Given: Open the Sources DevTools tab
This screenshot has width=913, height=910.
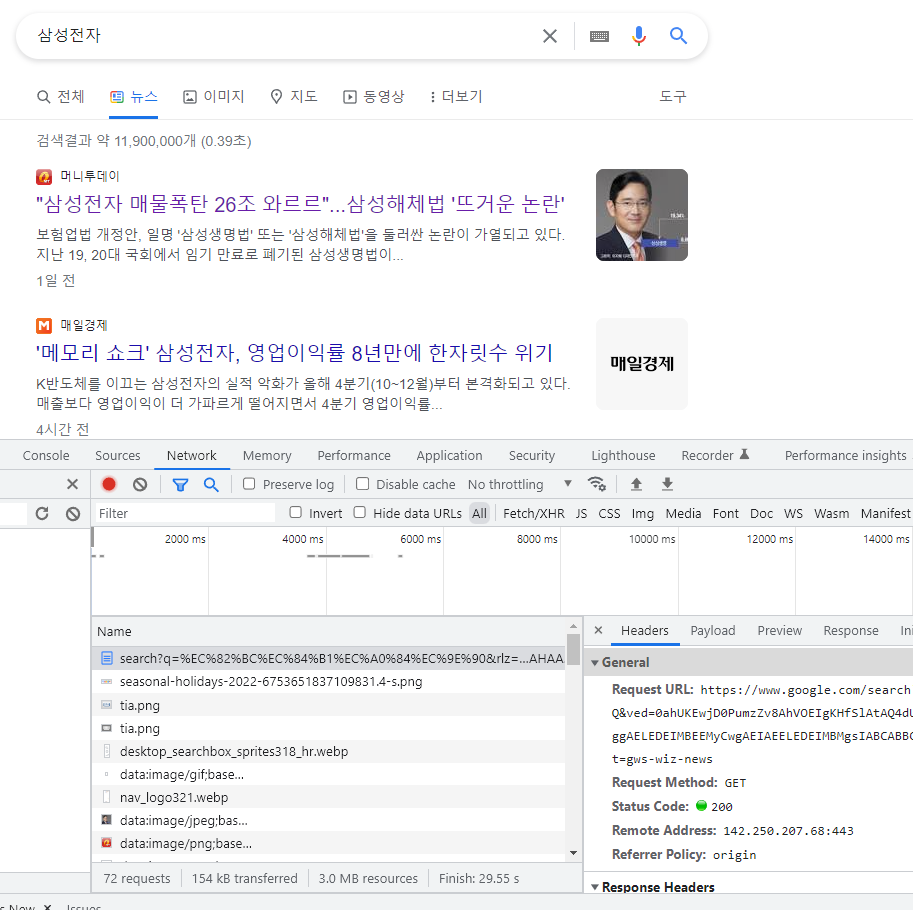Looking at the screenshot, I should pos(118,455).
